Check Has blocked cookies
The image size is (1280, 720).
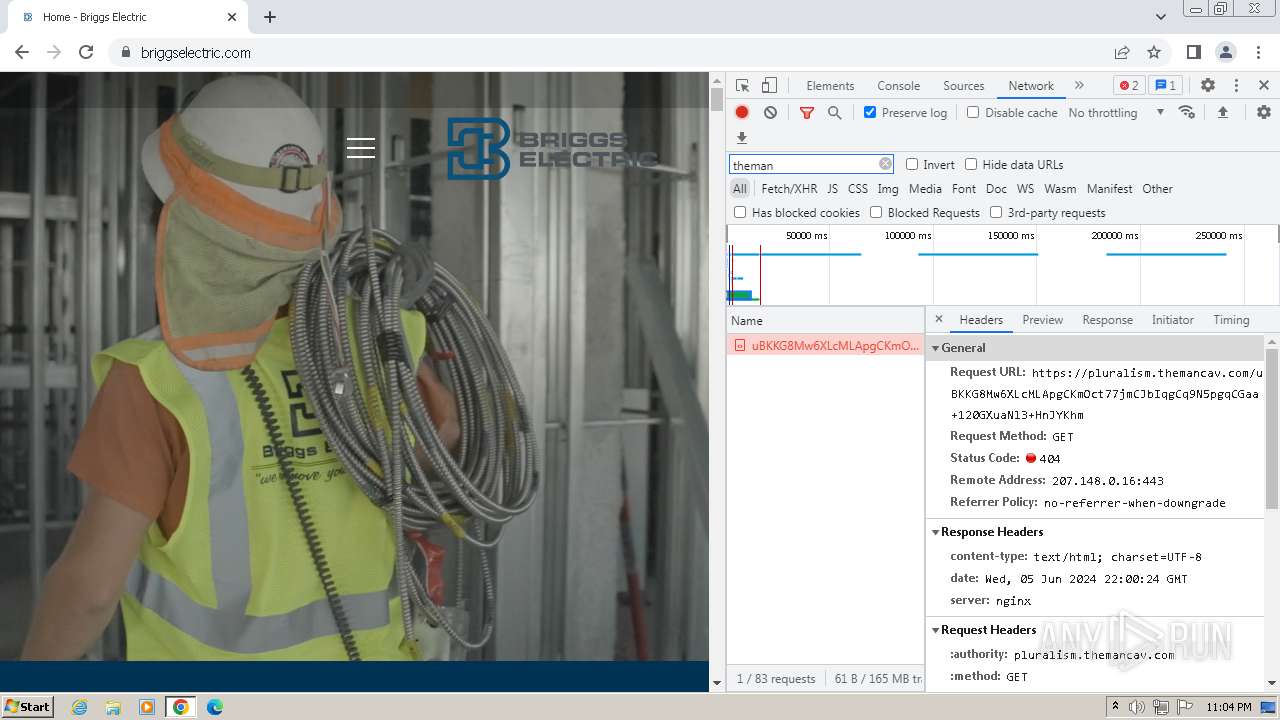pos(740,212)
